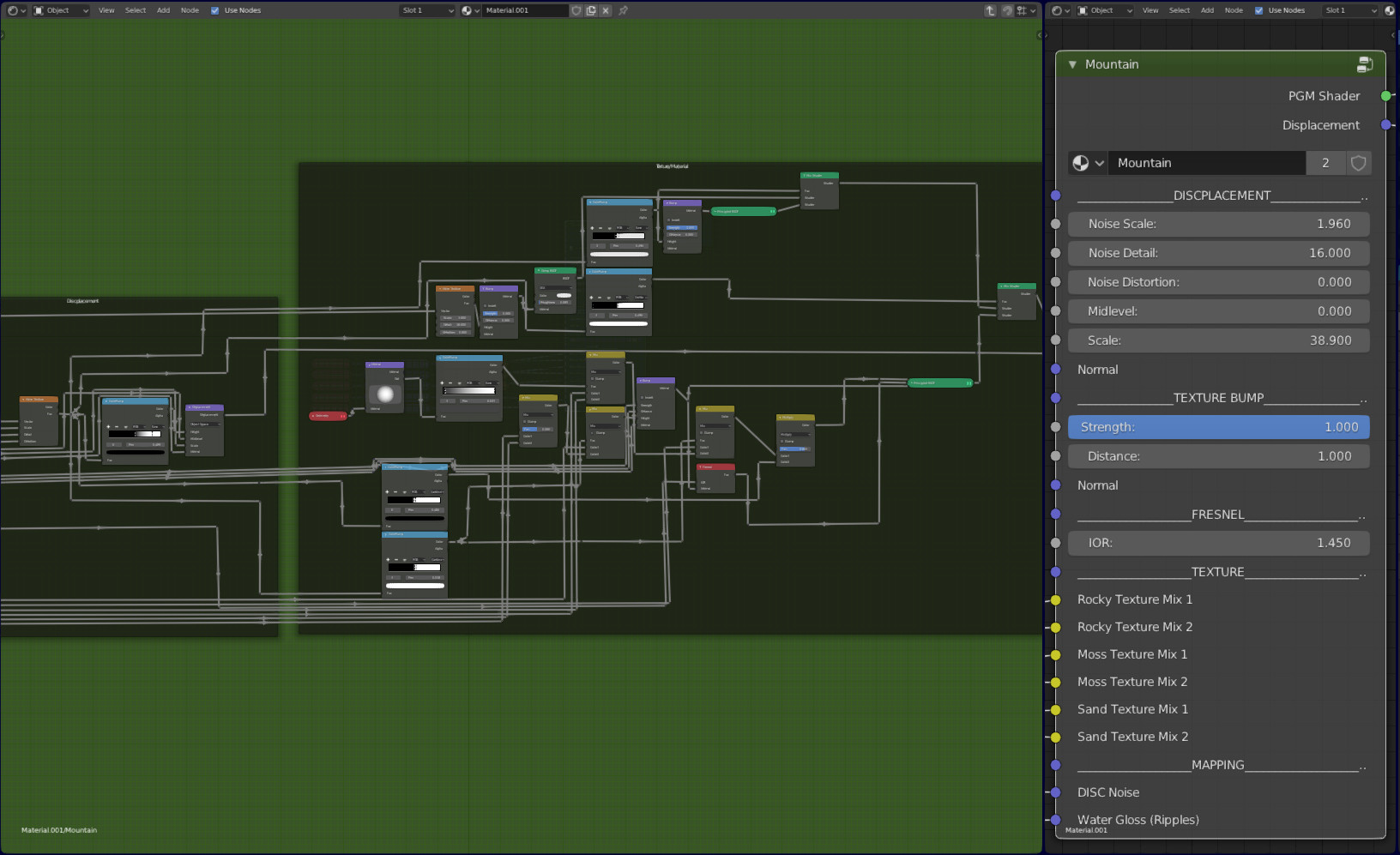Click the pin material icon in the left header

623,10
